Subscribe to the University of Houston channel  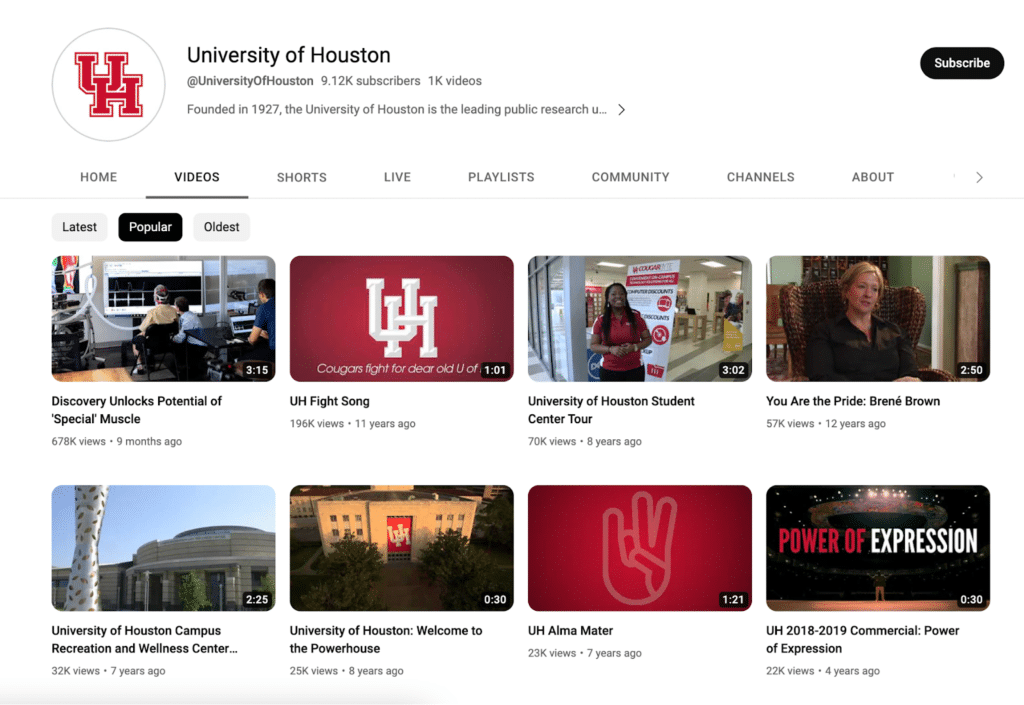pyautogui.click(x=961, y=63)
